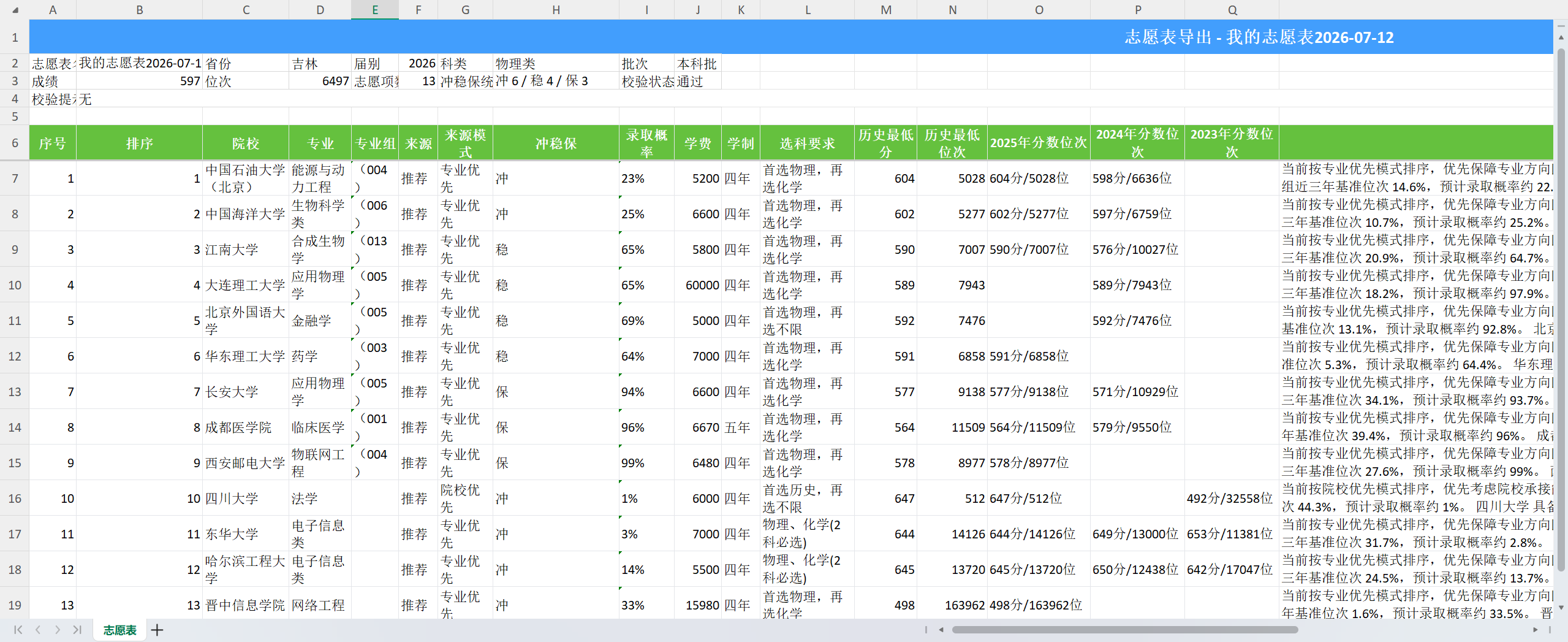
Task: Select column A header
Action: pos(53,10)
